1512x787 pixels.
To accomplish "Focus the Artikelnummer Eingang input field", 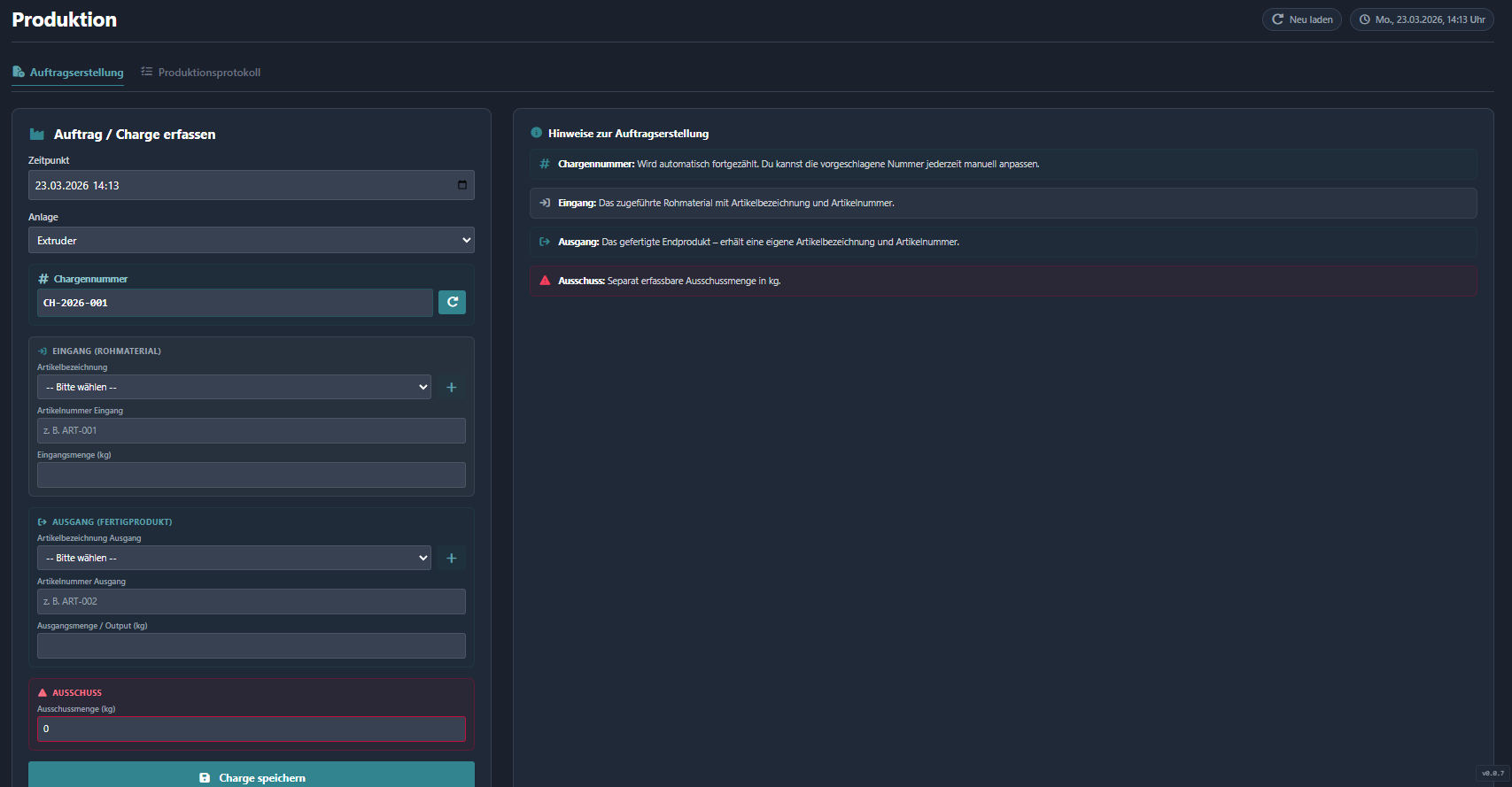I will point(251,430).
